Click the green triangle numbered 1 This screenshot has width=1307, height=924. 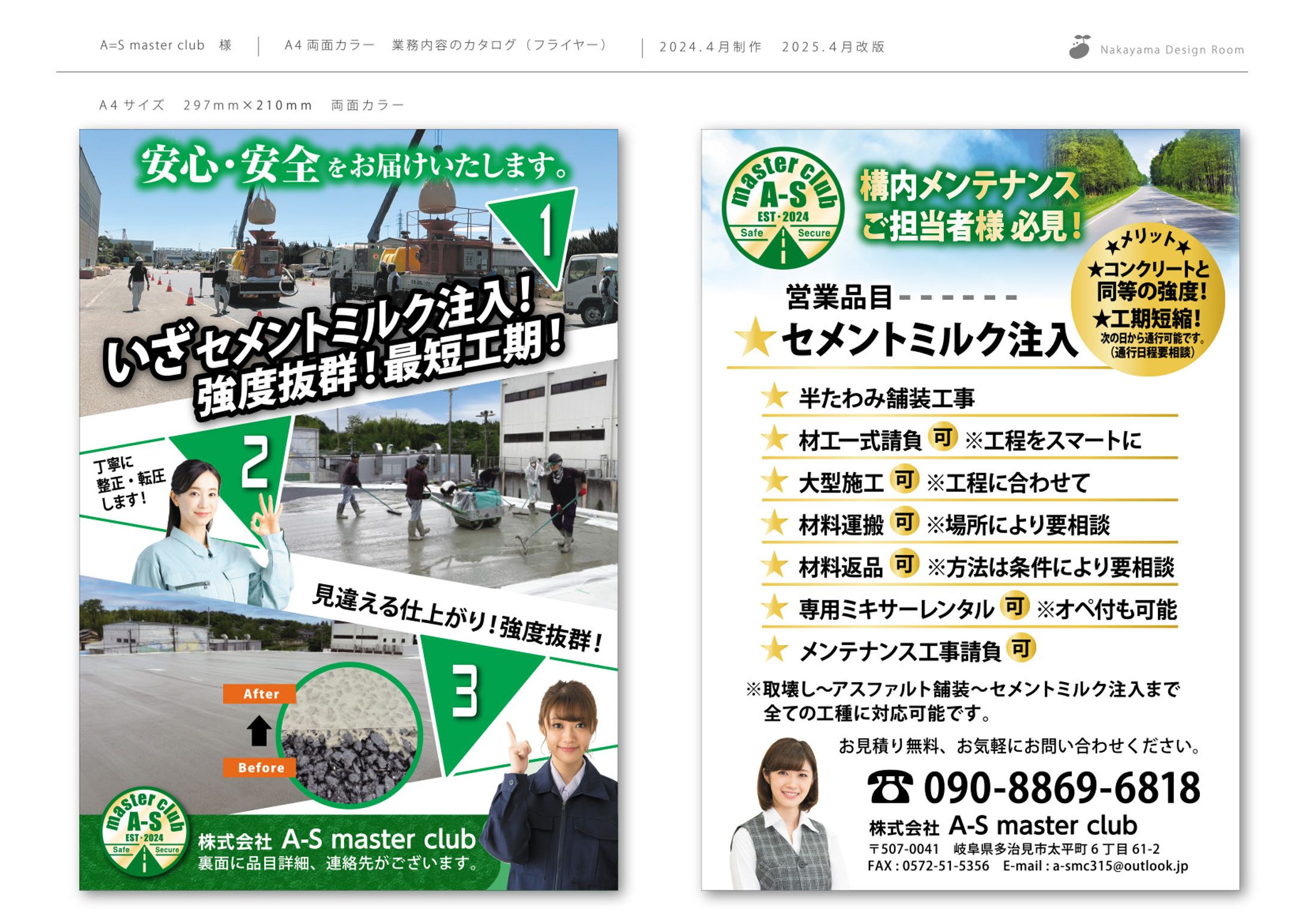(x=542, y=230)
